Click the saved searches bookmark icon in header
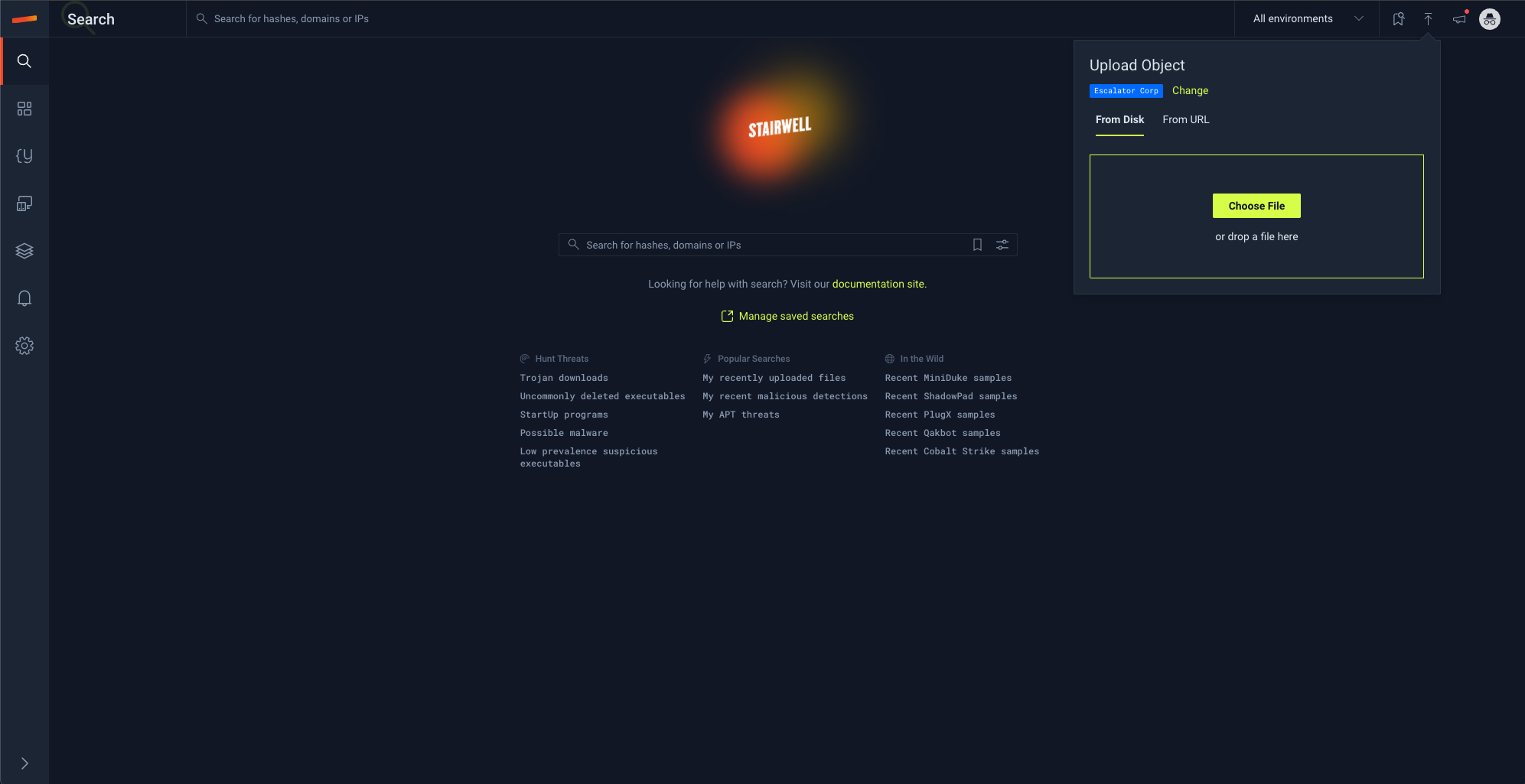1525x784 pixels. tap(1398, 19)
